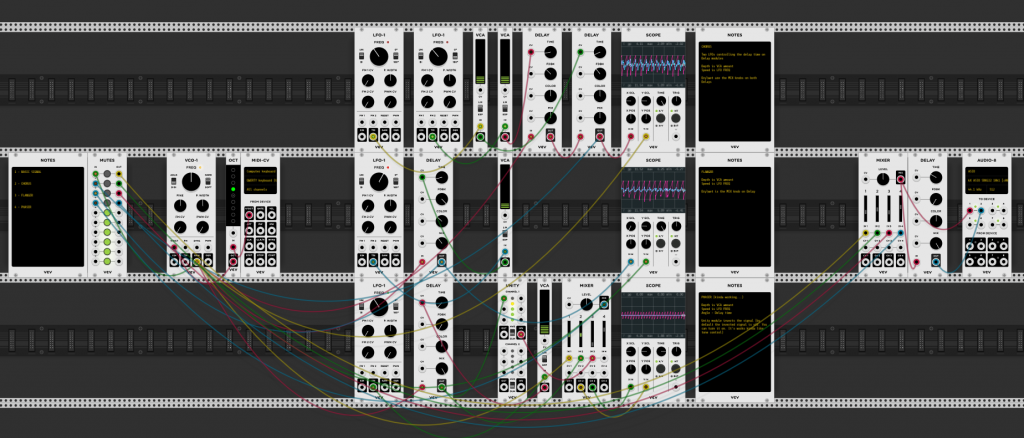The width and height of the screenshot is (1024, 438).
Task: Click the OCT module output port
Action: 233,262
